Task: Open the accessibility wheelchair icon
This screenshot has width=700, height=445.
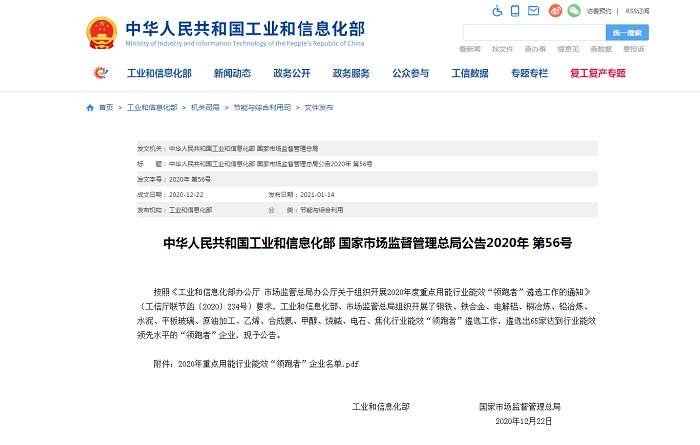Action: (x=499, y=11)
